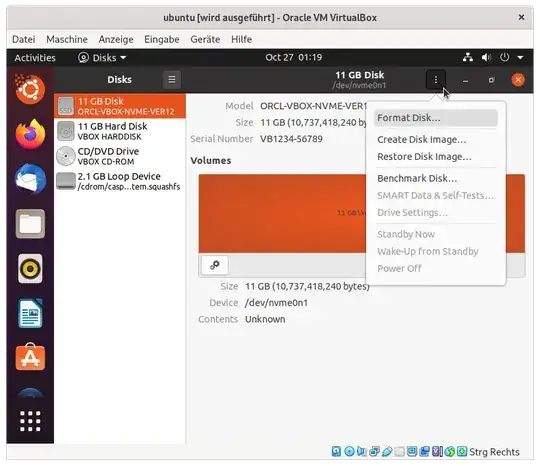Launch Firefox from the dock
Screen dimensions: 540x466
click(x=30, y=134)
